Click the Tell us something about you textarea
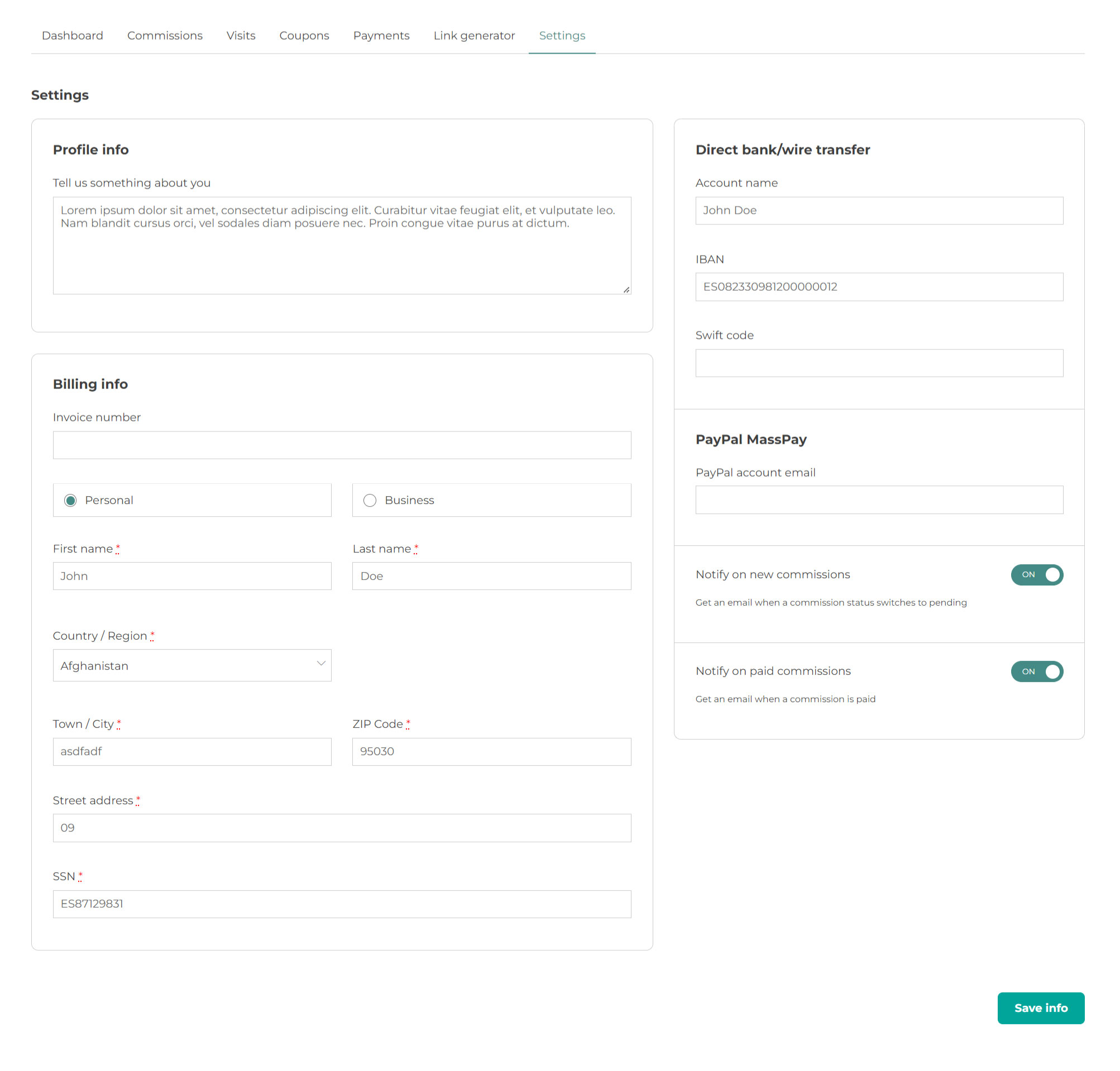 (342, 257)
